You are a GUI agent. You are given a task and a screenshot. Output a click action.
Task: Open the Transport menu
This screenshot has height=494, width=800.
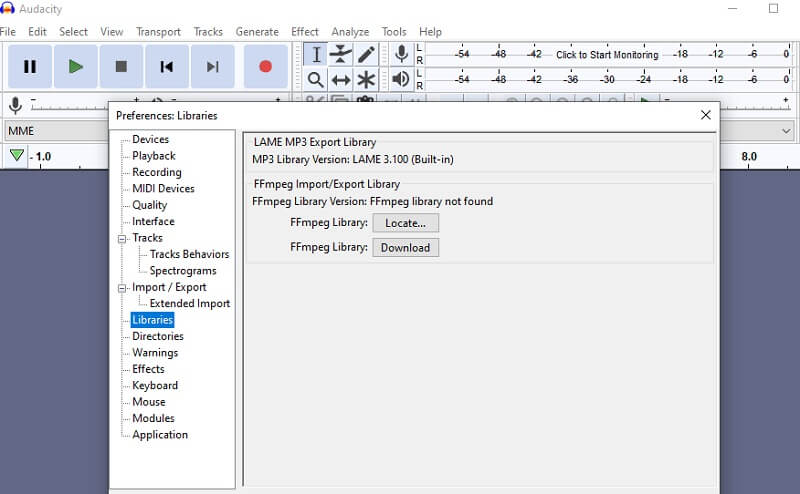click(x=158, y=32)
